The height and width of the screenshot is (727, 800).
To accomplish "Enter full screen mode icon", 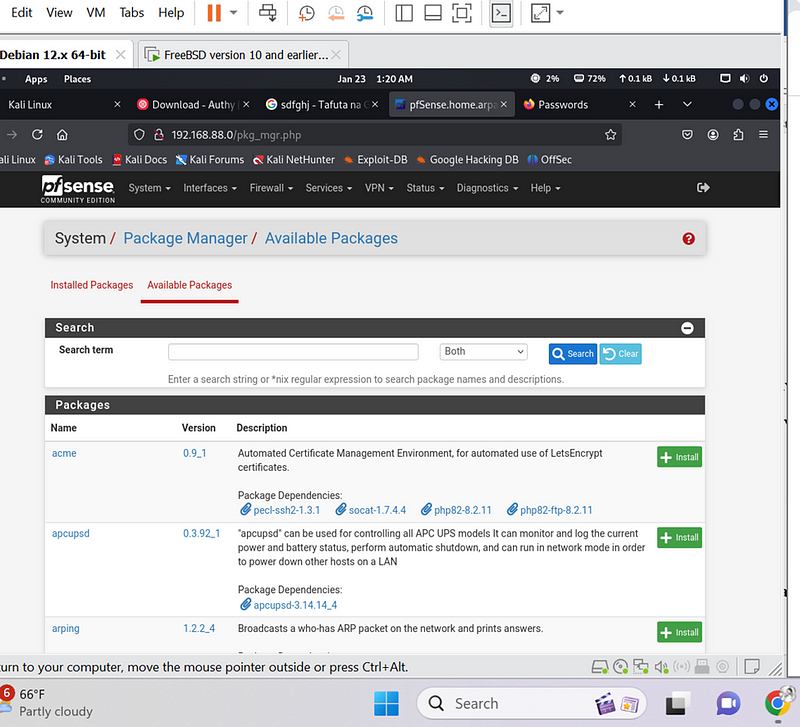I will 462,13.
